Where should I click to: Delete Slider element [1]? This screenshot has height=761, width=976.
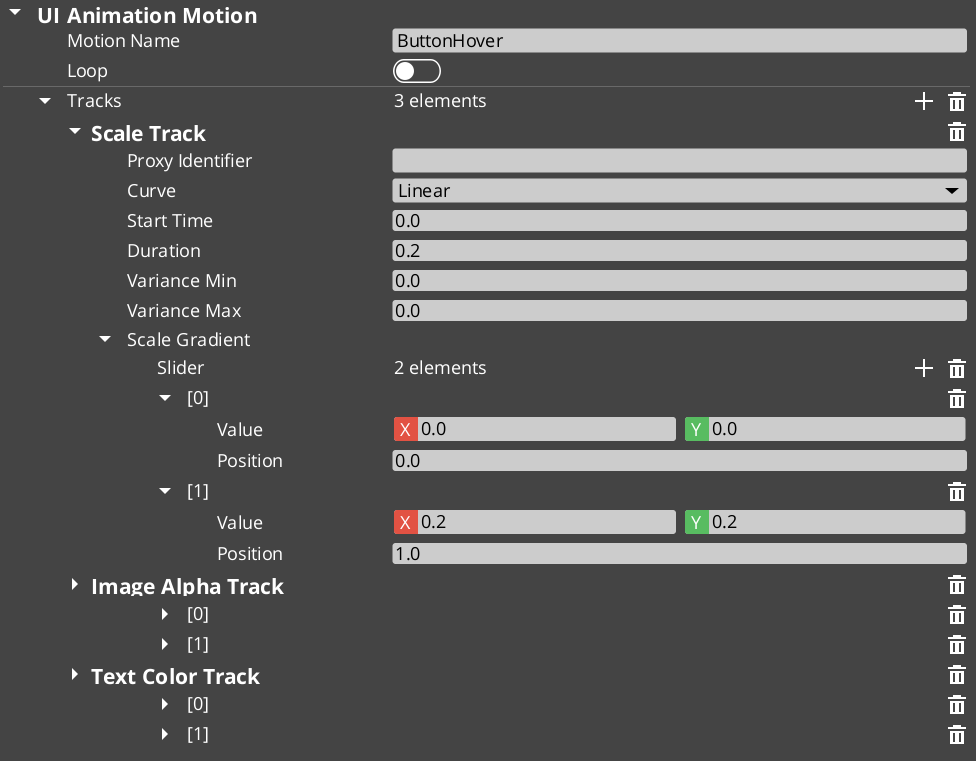tap(956, 491)
